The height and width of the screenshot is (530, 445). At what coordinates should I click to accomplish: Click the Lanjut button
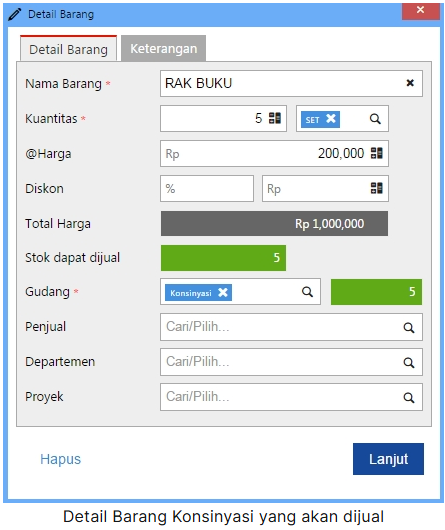[388, 459]
